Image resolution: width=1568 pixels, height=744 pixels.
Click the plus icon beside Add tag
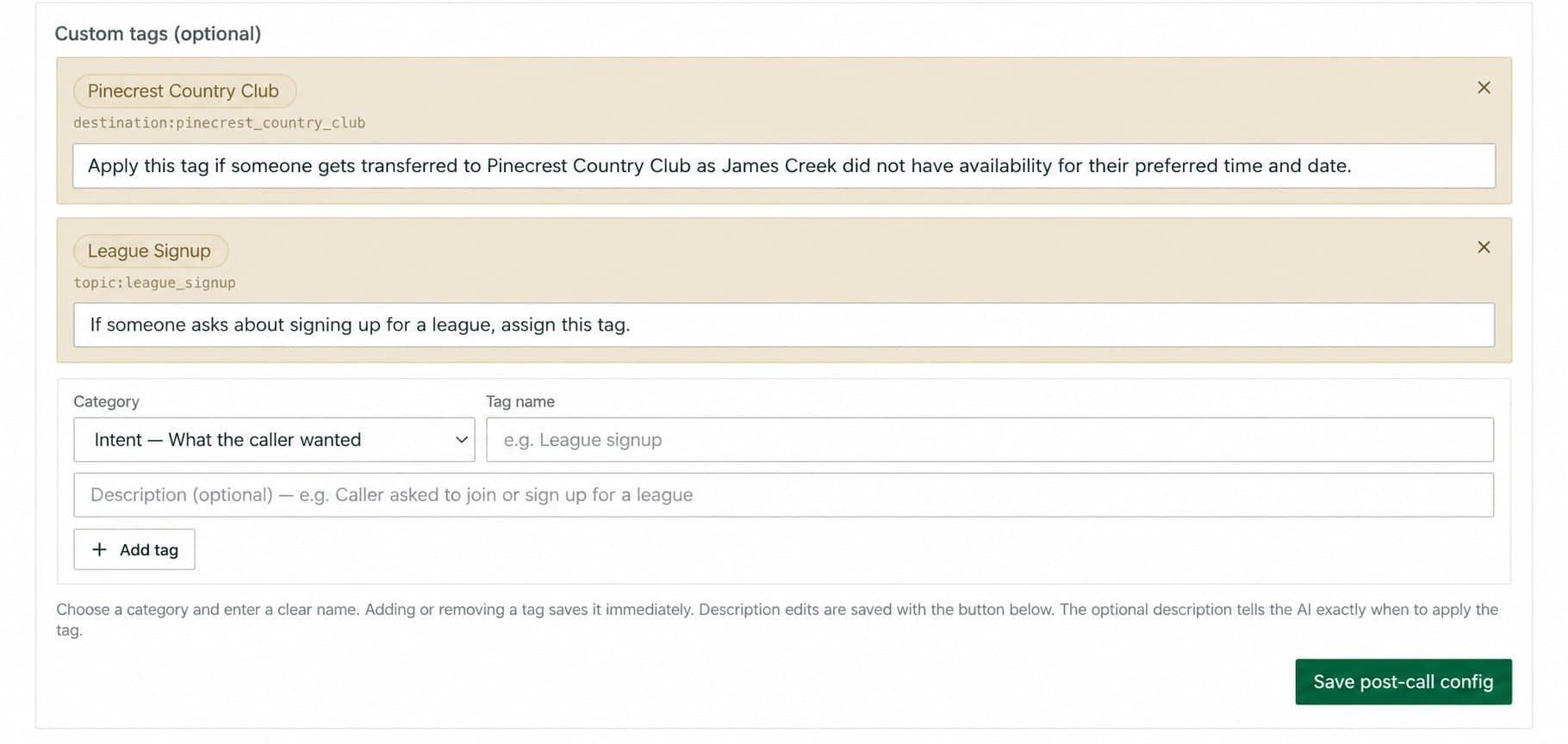[x=99, y=549]
